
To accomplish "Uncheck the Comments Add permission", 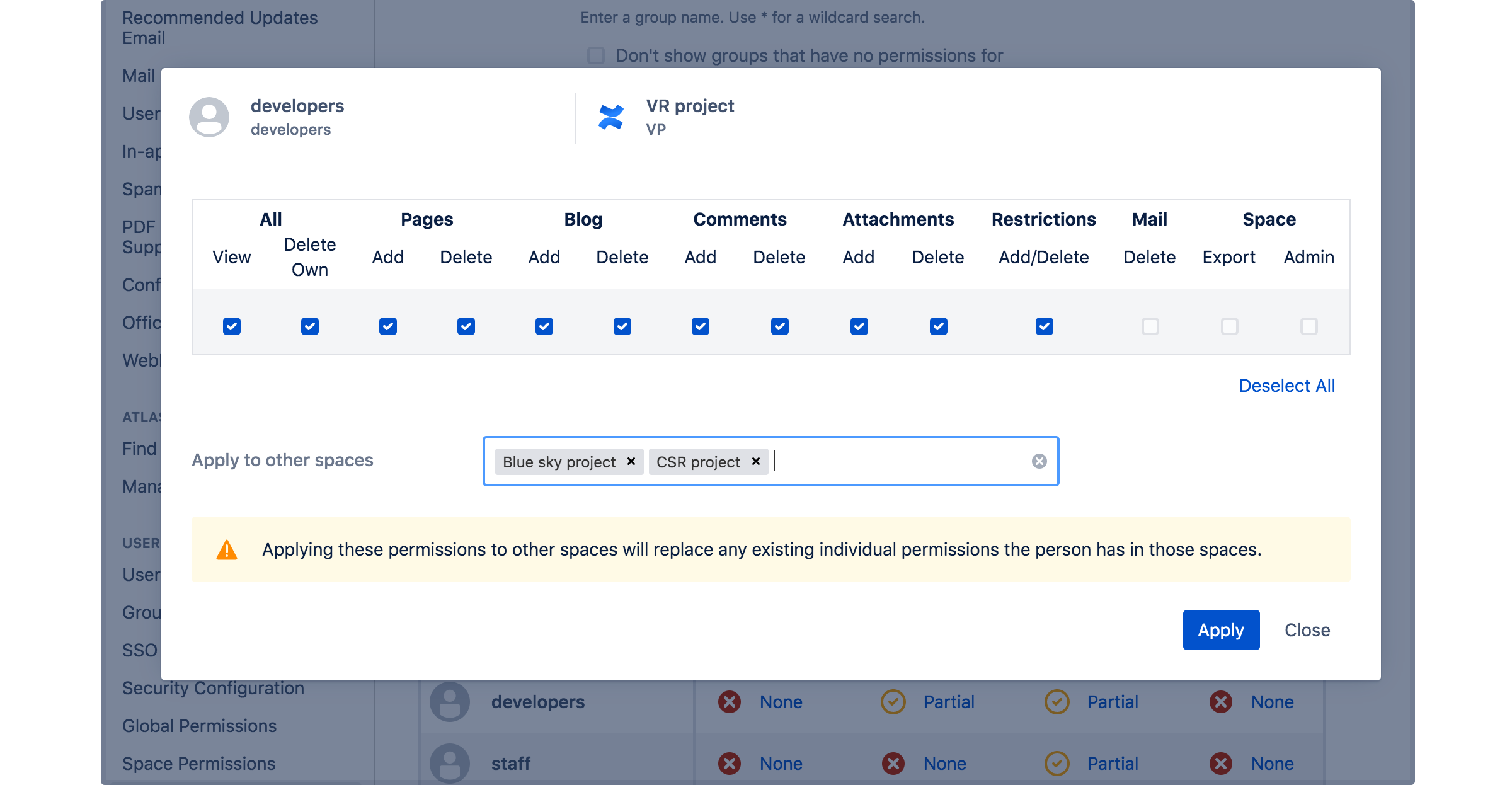I will pos(701,326).
